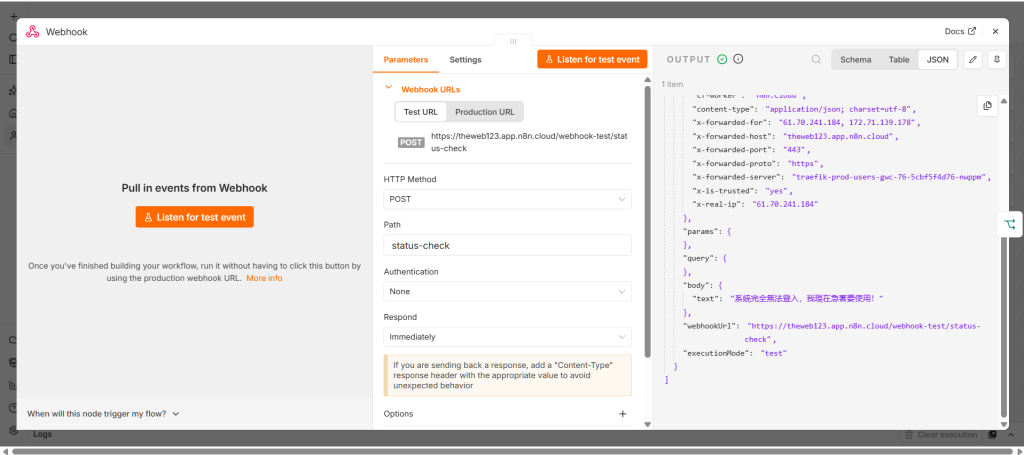The height and width of the screenshot is (455, 1024).
Task: Click the "content-type" header value
Action: [840, 108]
